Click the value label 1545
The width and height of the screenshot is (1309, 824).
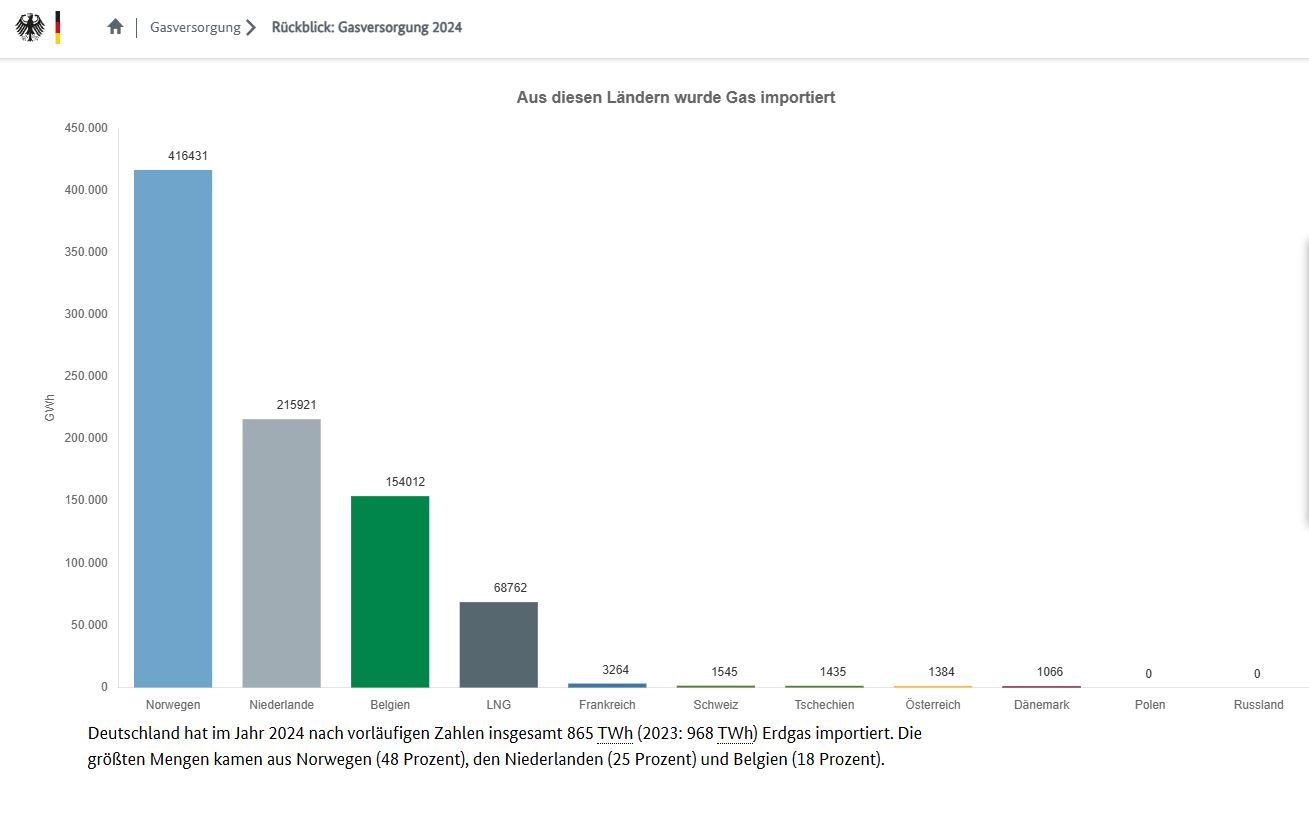click(724, 672)
